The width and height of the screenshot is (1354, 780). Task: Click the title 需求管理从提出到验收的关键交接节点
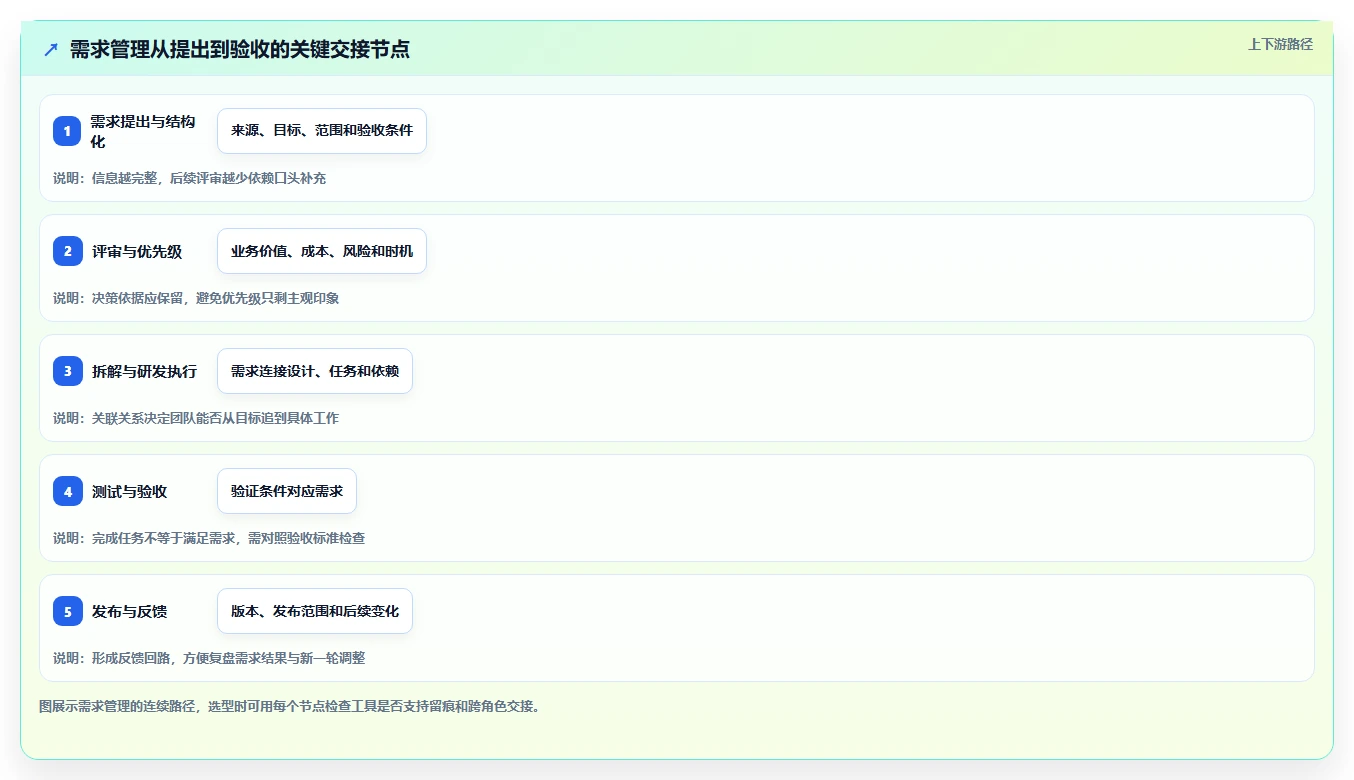click(x=240, y=49)
